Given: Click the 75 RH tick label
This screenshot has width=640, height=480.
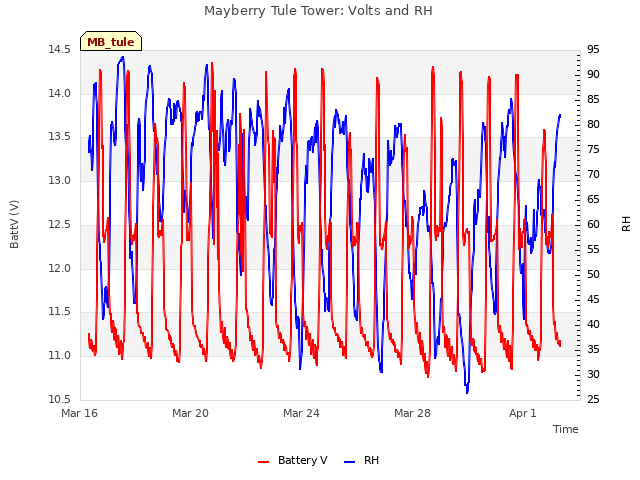Looking at the screenshot, I should tap(593, 149).
